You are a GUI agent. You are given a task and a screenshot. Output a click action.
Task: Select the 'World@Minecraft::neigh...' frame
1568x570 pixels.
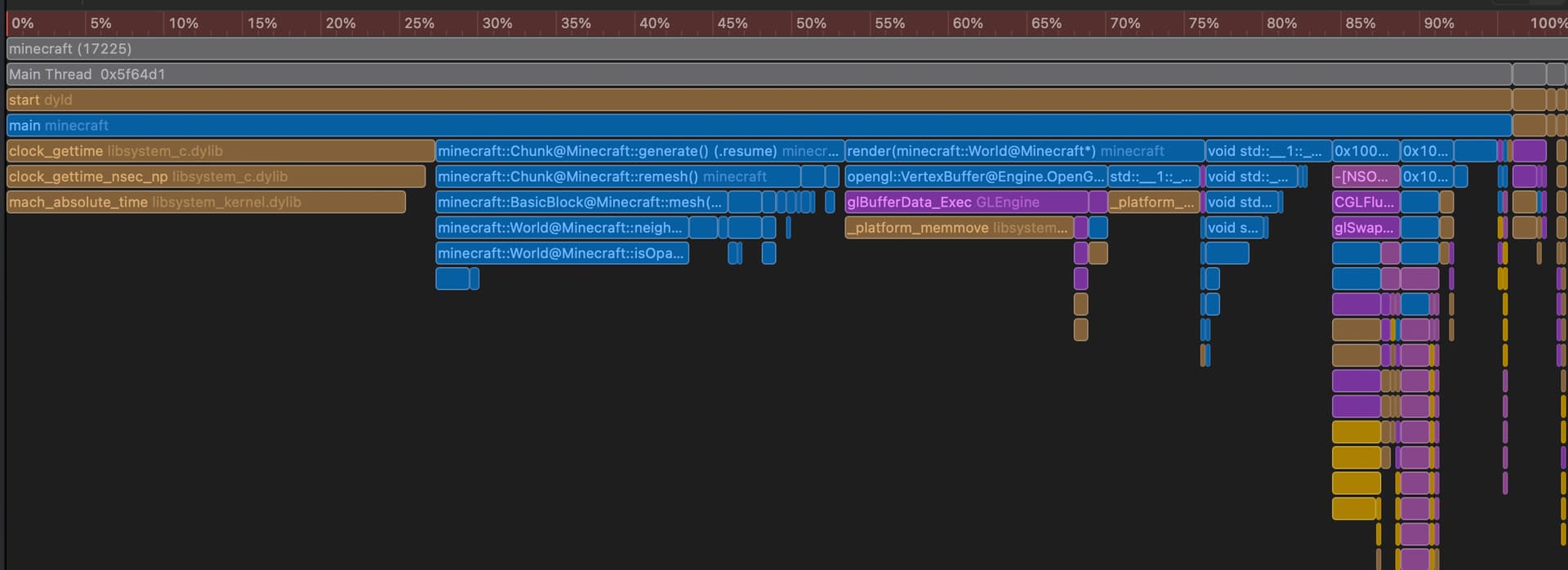(562, 228)
